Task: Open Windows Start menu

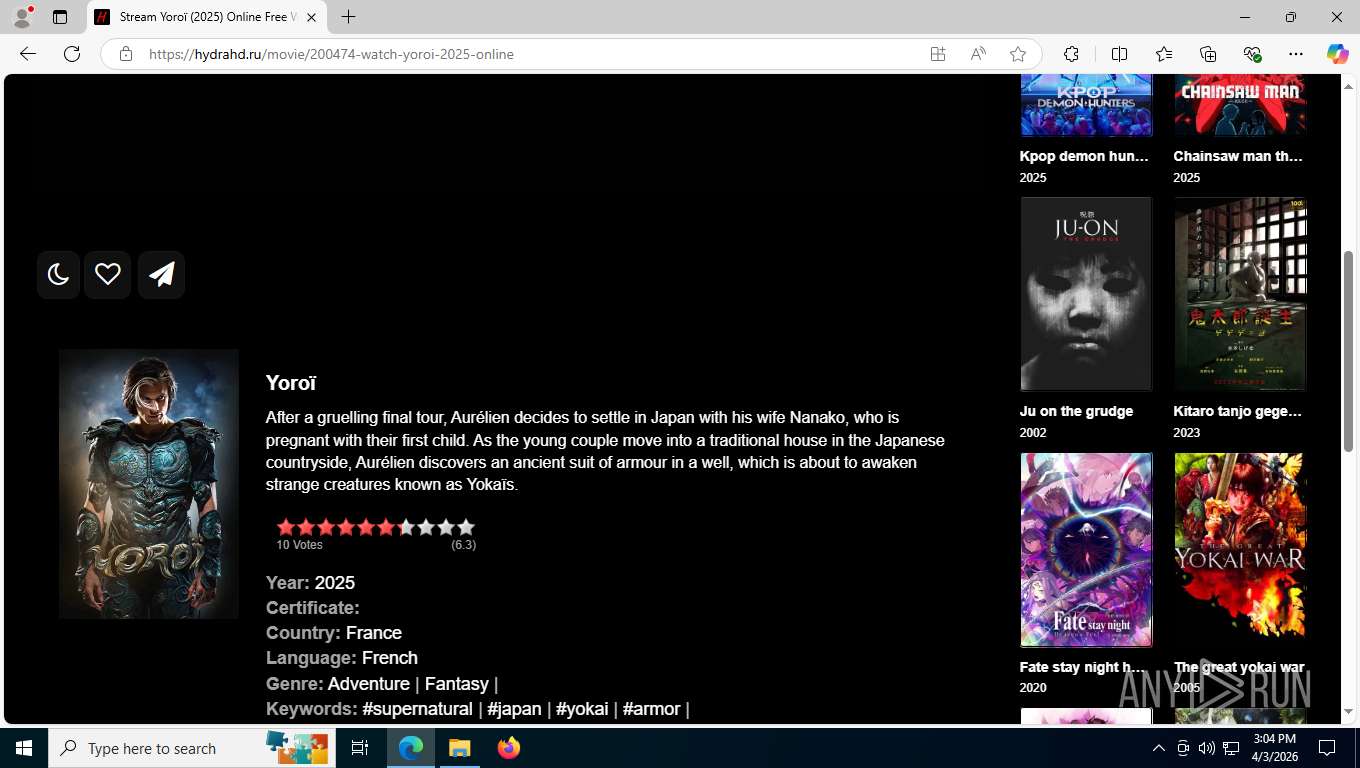Action: tap(24, 748)
